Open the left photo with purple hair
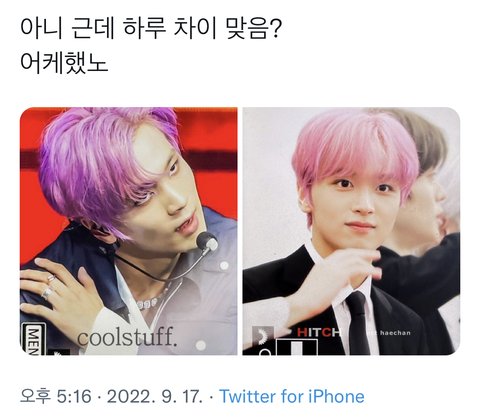 coord(129,231)
